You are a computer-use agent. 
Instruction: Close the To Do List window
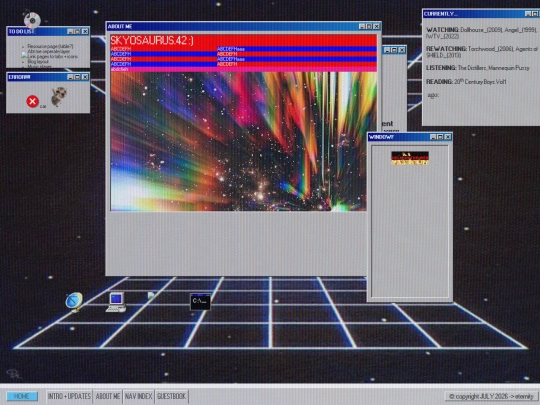85,32
